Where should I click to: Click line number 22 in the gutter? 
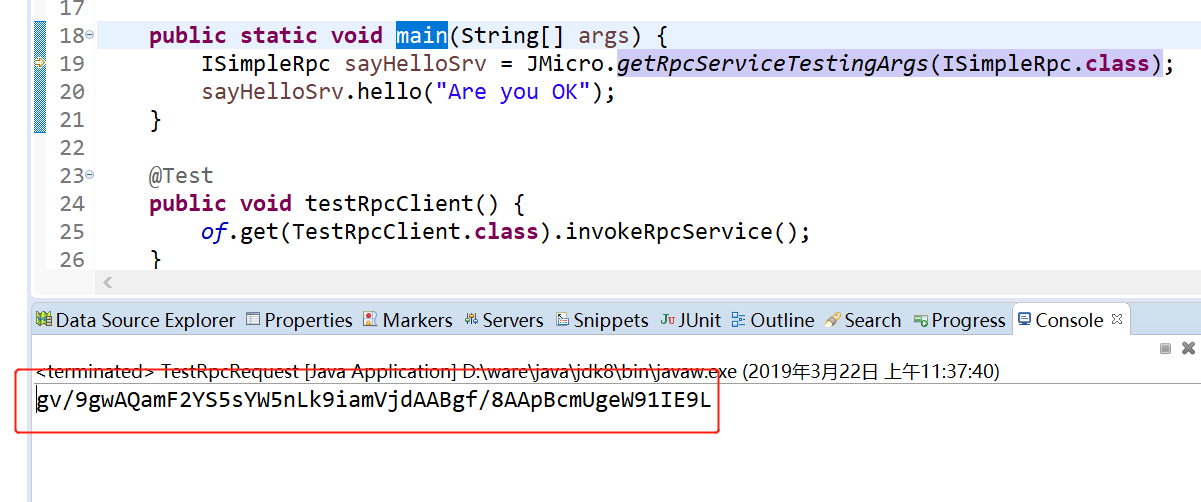(x=72, y=148)
